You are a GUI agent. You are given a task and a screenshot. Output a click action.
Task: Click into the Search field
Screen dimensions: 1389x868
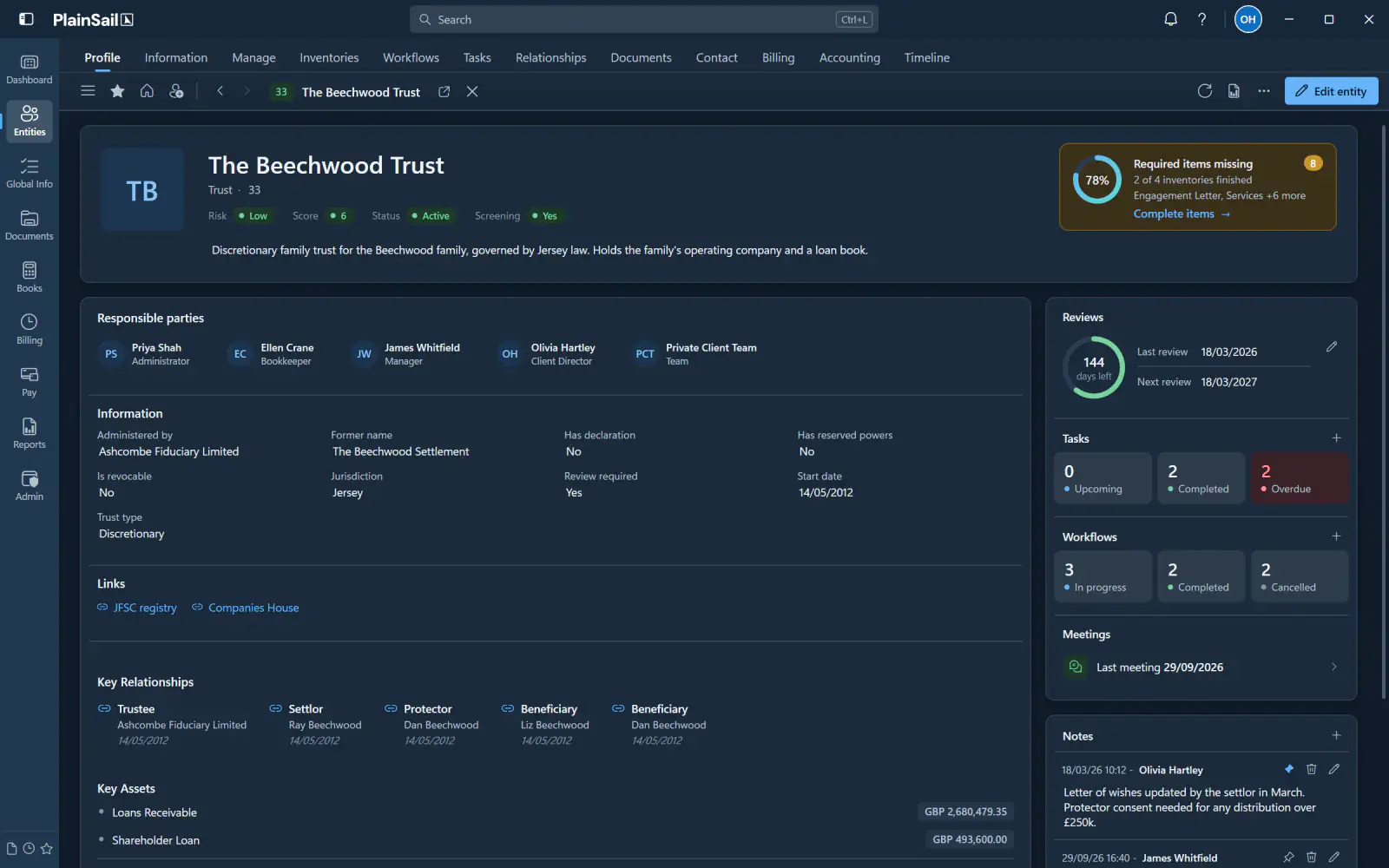coord(643,19)
